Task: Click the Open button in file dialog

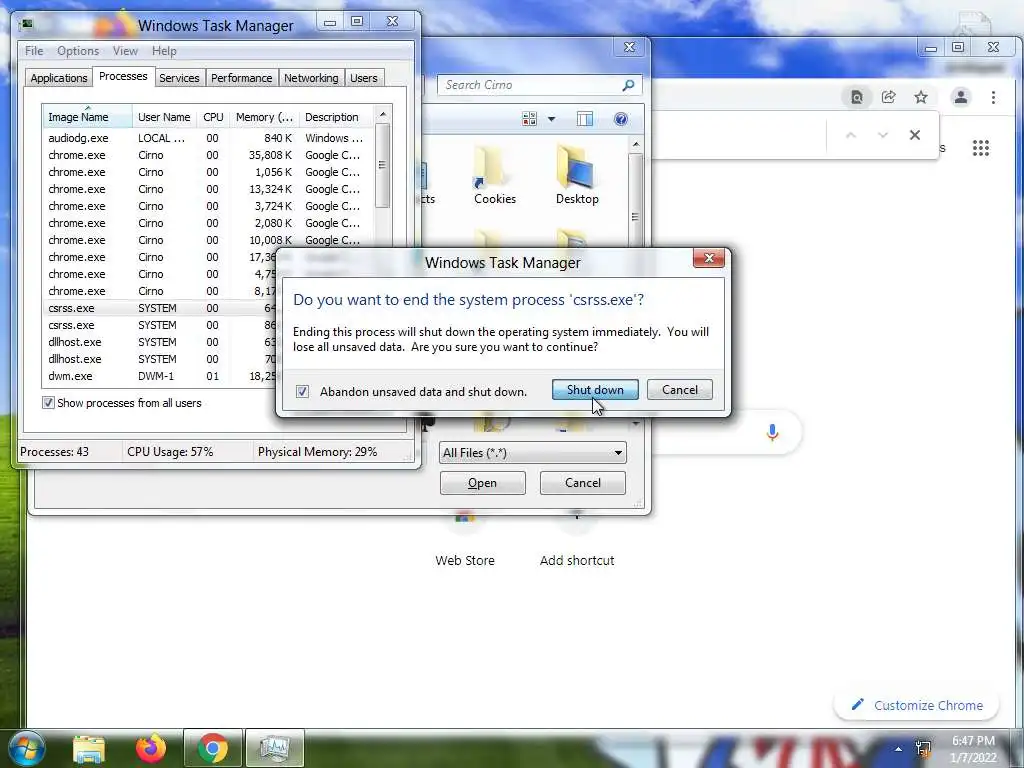Action: point(483,483)
